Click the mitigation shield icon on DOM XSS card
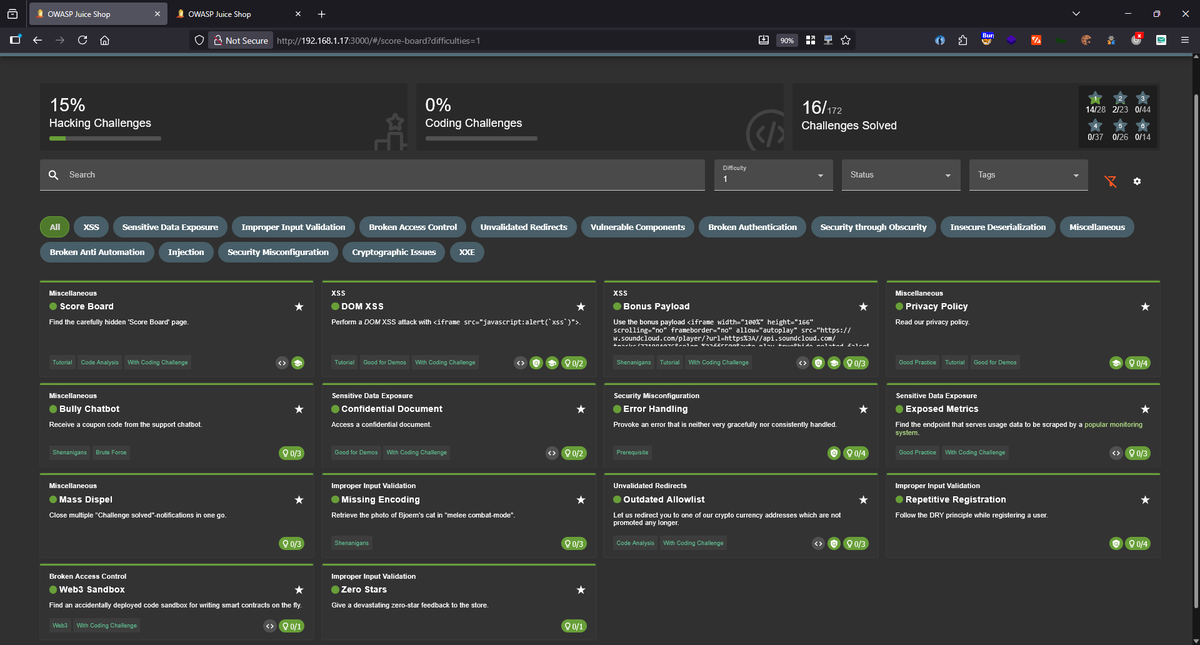The width and height of the screenshot is (1200, 645). pyautogui.click(x=536, y=362)
